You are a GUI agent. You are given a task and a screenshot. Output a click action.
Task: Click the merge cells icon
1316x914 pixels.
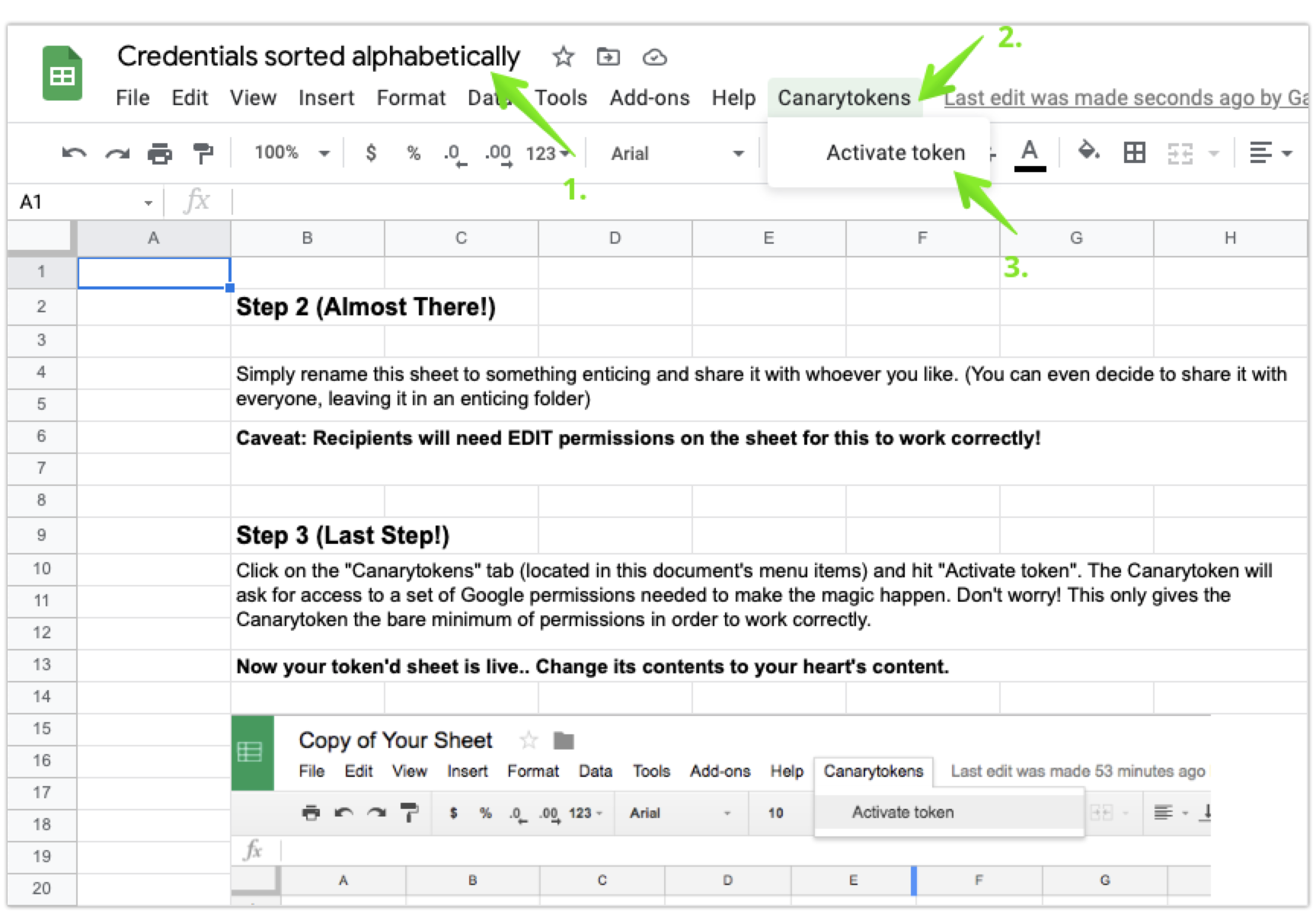[x=1180, y=153]
